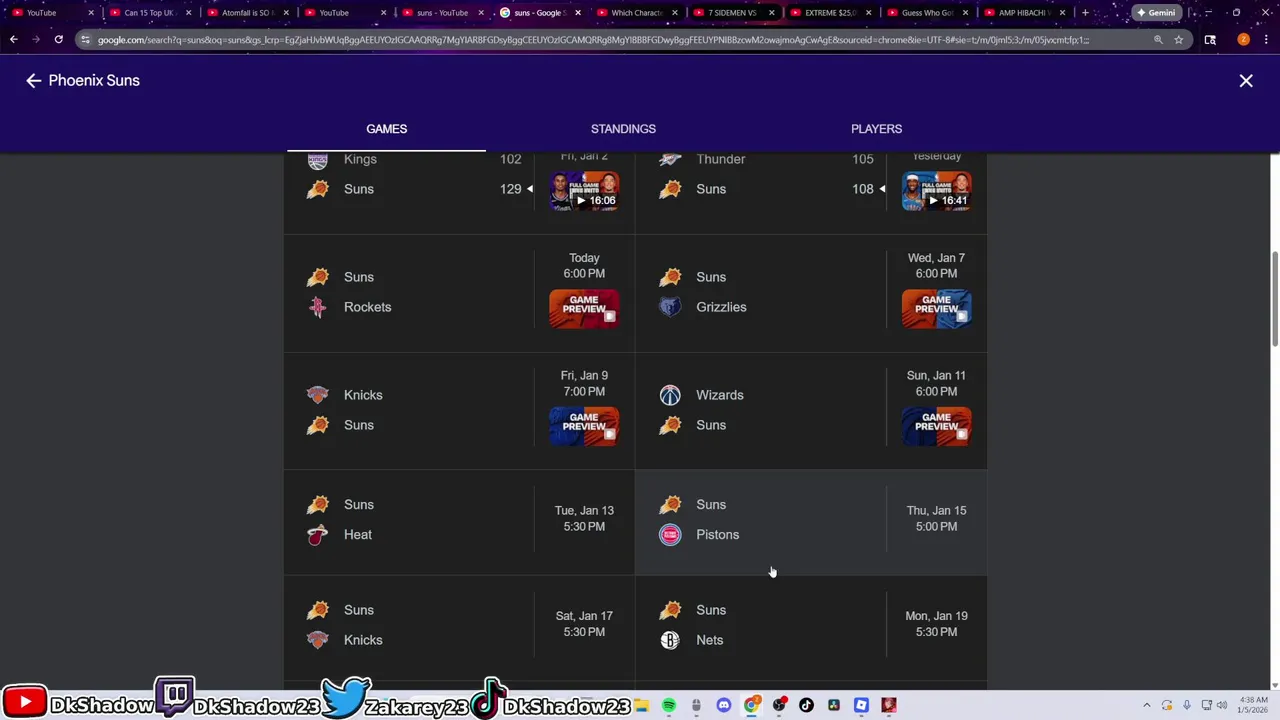
Task: Click the address bar URL
Action: coord(593,40)
